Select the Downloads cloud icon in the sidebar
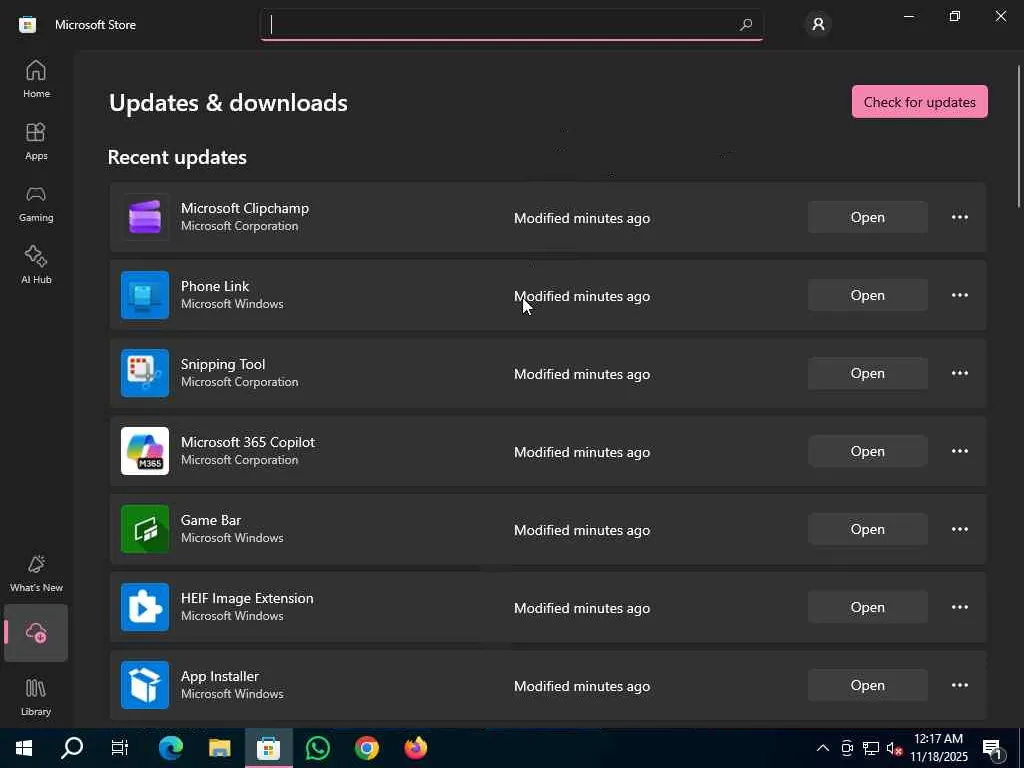The image size is (1024, 768). click(36, 633)
